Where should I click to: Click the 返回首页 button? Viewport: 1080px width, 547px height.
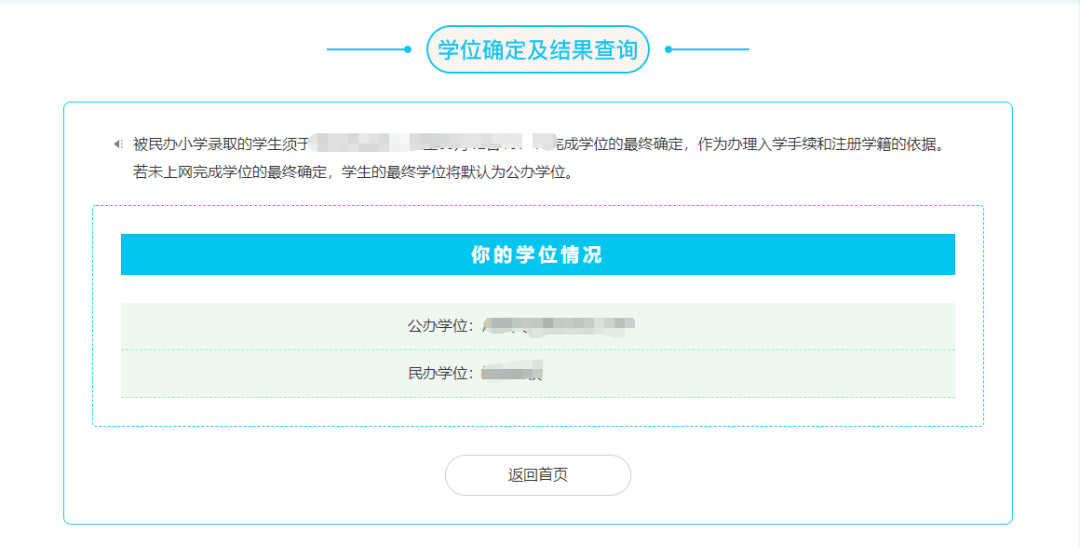coord(538,475)
